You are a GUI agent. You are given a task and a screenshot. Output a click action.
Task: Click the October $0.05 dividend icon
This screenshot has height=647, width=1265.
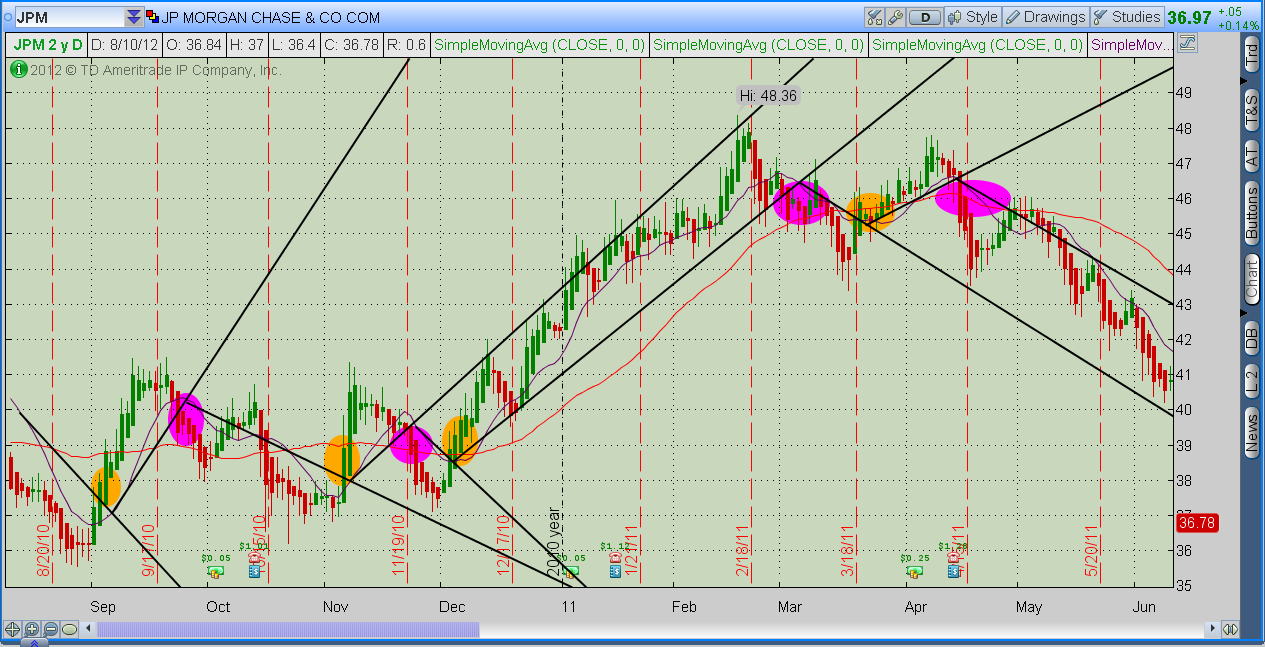[x=214, y=572]
